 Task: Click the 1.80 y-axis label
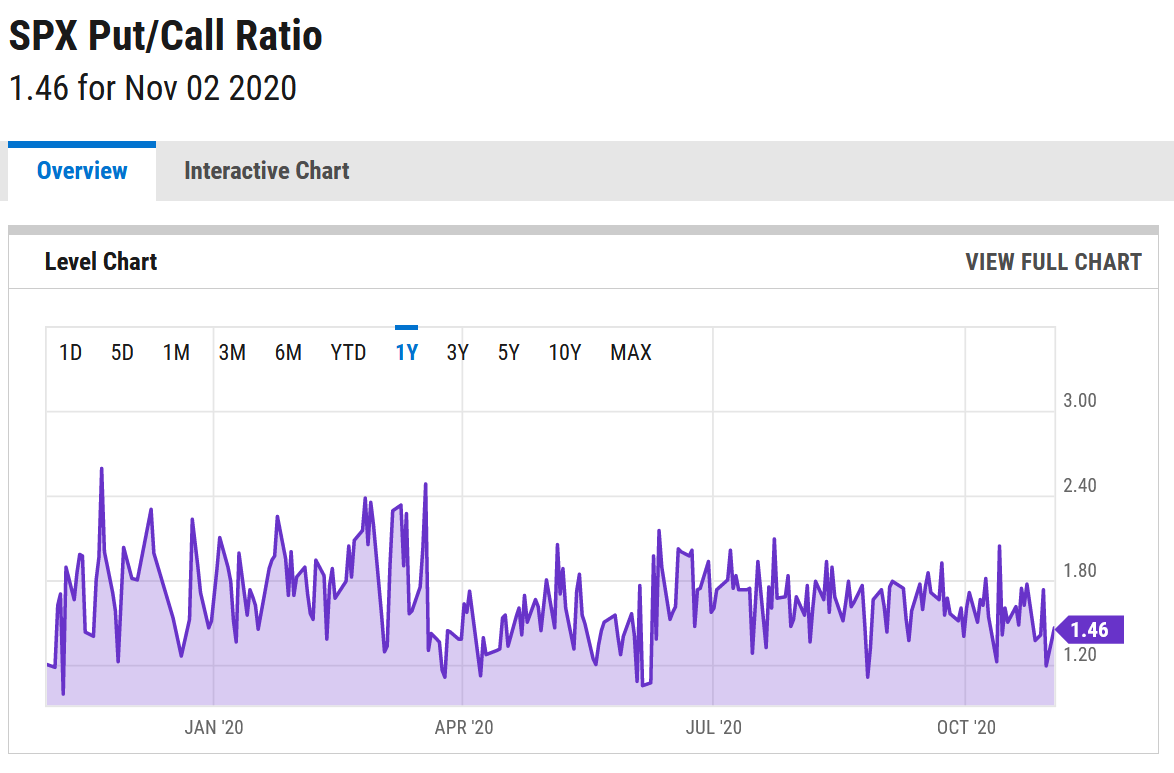pos(1080,571)
